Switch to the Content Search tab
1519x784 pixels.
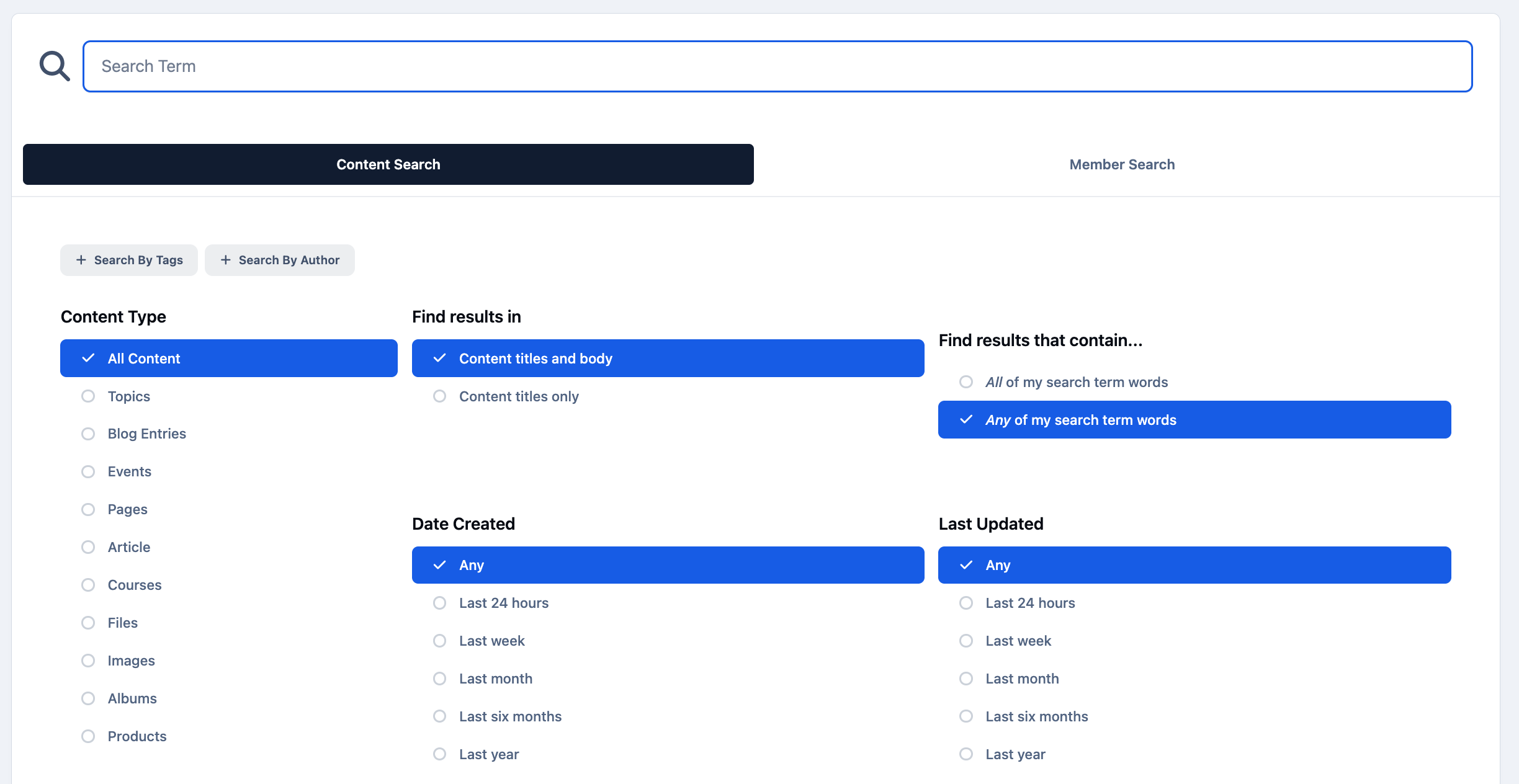(388, 164)
